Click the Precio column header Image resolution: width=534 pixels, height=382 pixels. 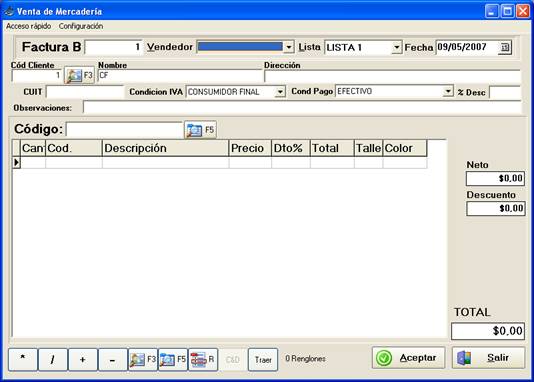pyautogui.click(x=250, y=148)
